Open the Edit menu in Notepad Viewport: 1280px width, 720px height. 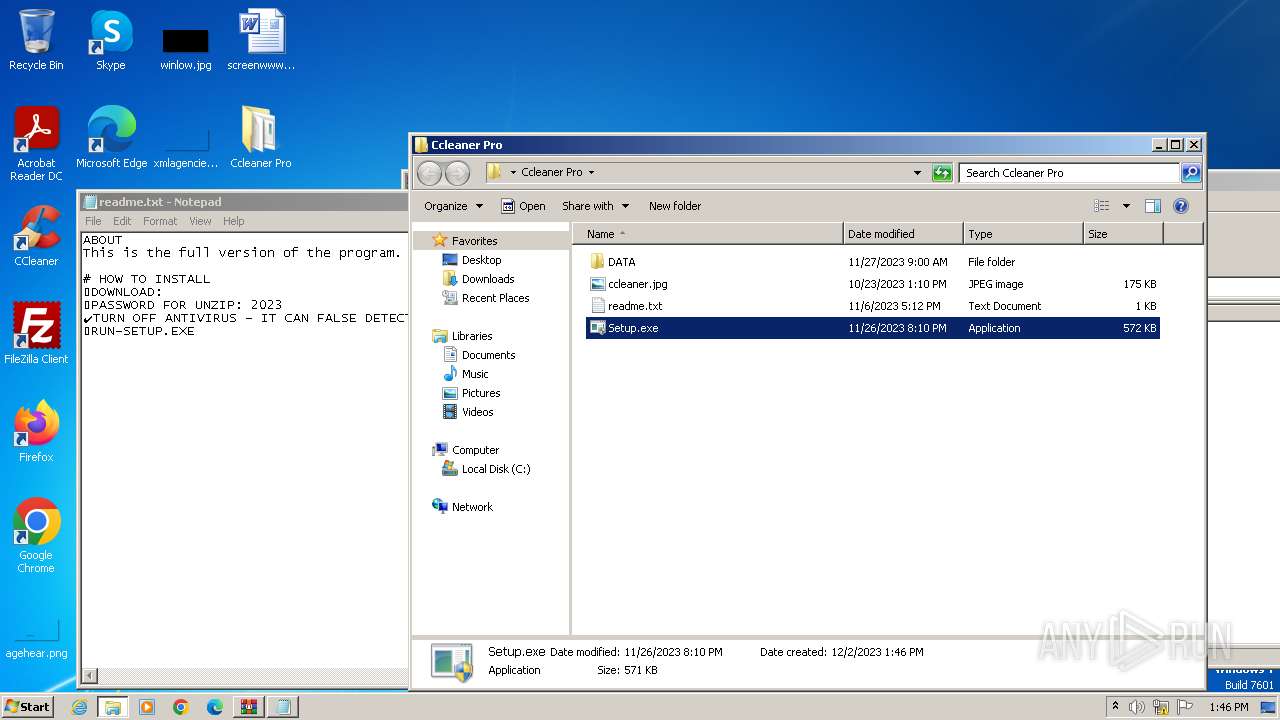(x=122, y=221)
